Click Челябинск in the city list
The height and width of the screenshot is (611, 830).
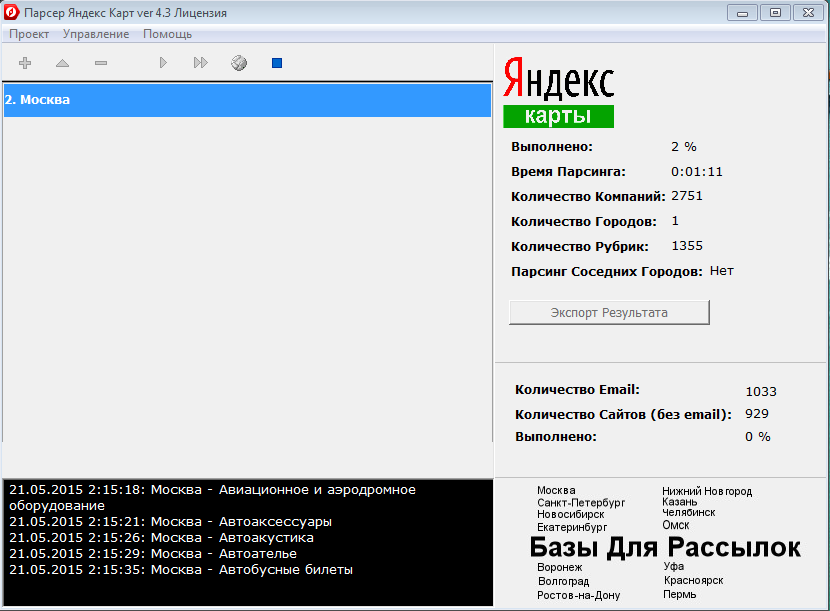click(x=688, y=513)
